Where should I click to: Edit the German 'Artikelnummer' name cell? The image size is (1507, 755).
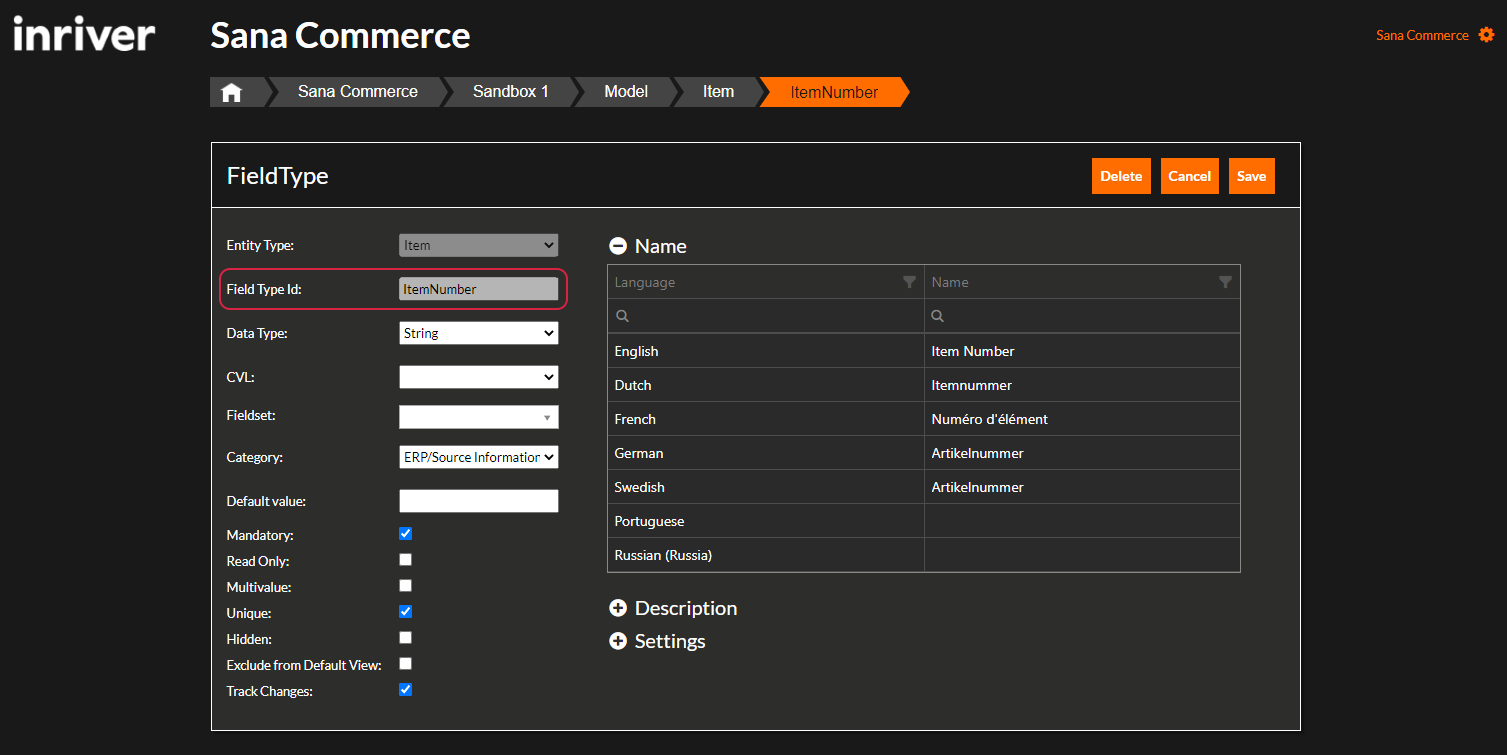pos(1082,453)
